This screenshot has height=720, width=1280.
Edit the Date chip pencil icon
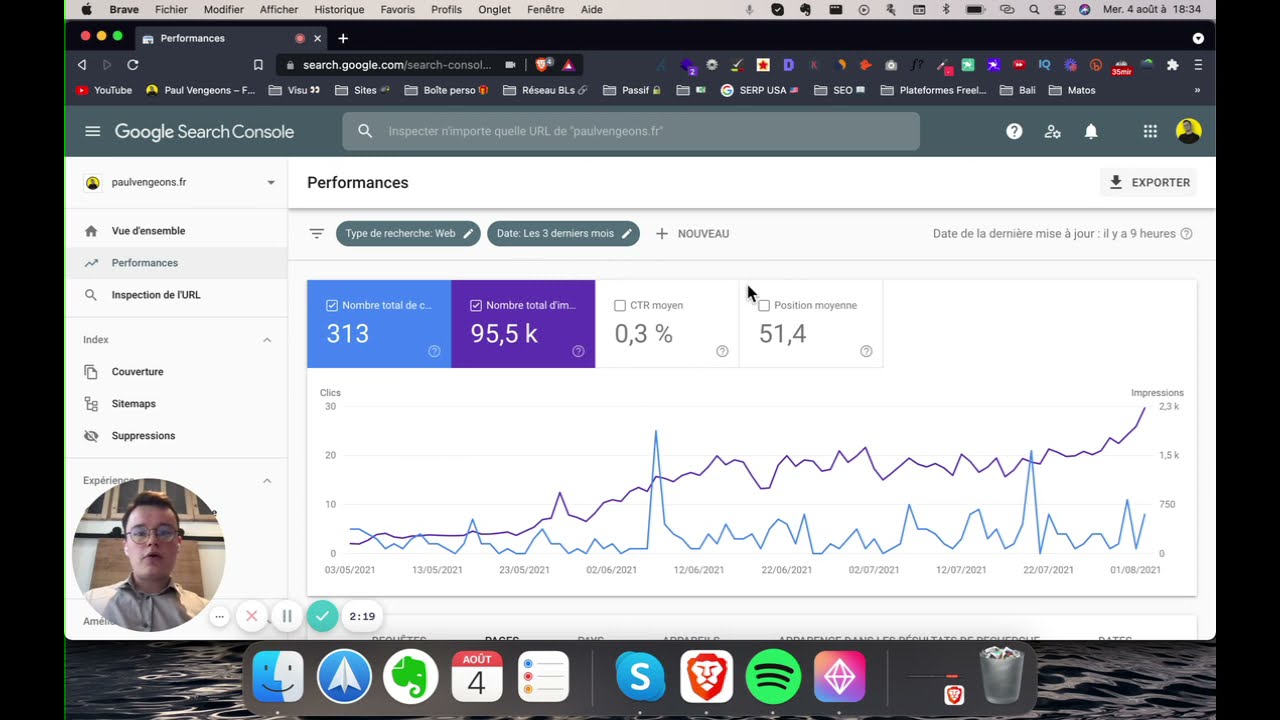point(627,233)
